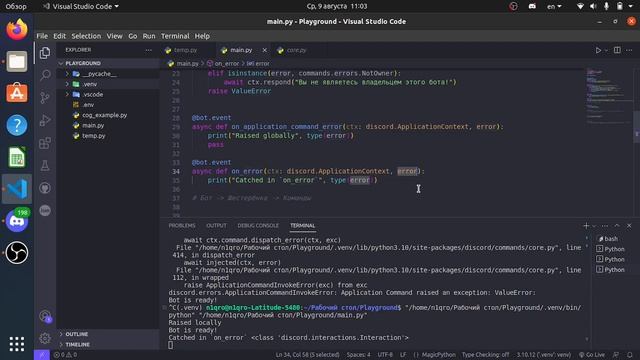Switch to the DEBUG CONSOLE panel tab
This screenshot has width=640, height=360.
pos(258,226)
